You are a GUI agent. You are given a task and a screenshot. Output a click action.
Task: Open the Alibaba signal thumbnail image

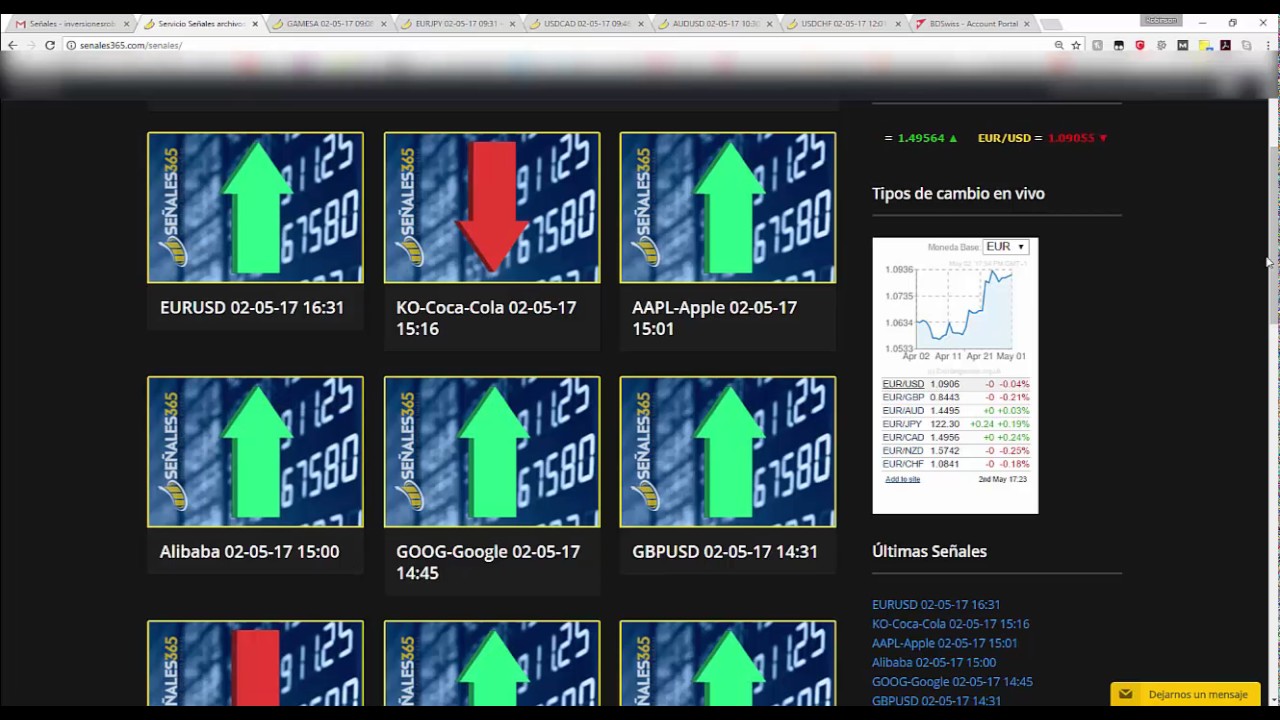click(255, 451)
